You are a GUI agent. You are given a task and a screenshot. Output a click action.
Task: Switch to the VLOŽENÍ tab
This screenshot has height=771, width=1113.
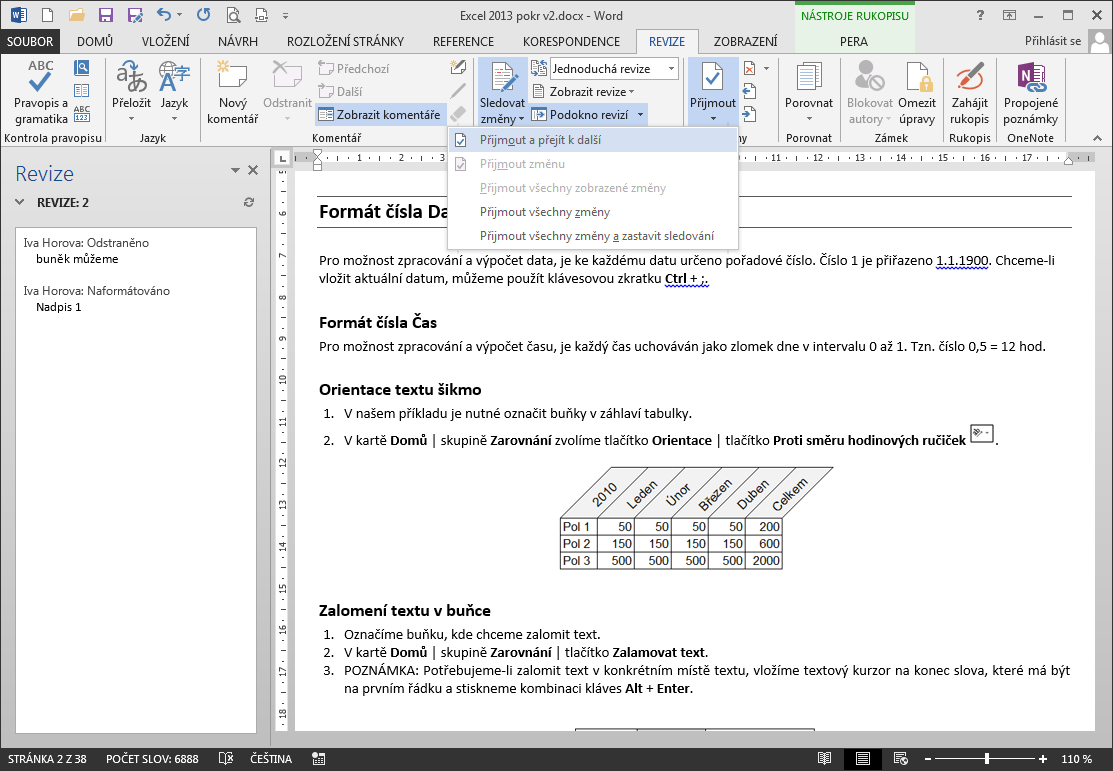pos(165,41)
